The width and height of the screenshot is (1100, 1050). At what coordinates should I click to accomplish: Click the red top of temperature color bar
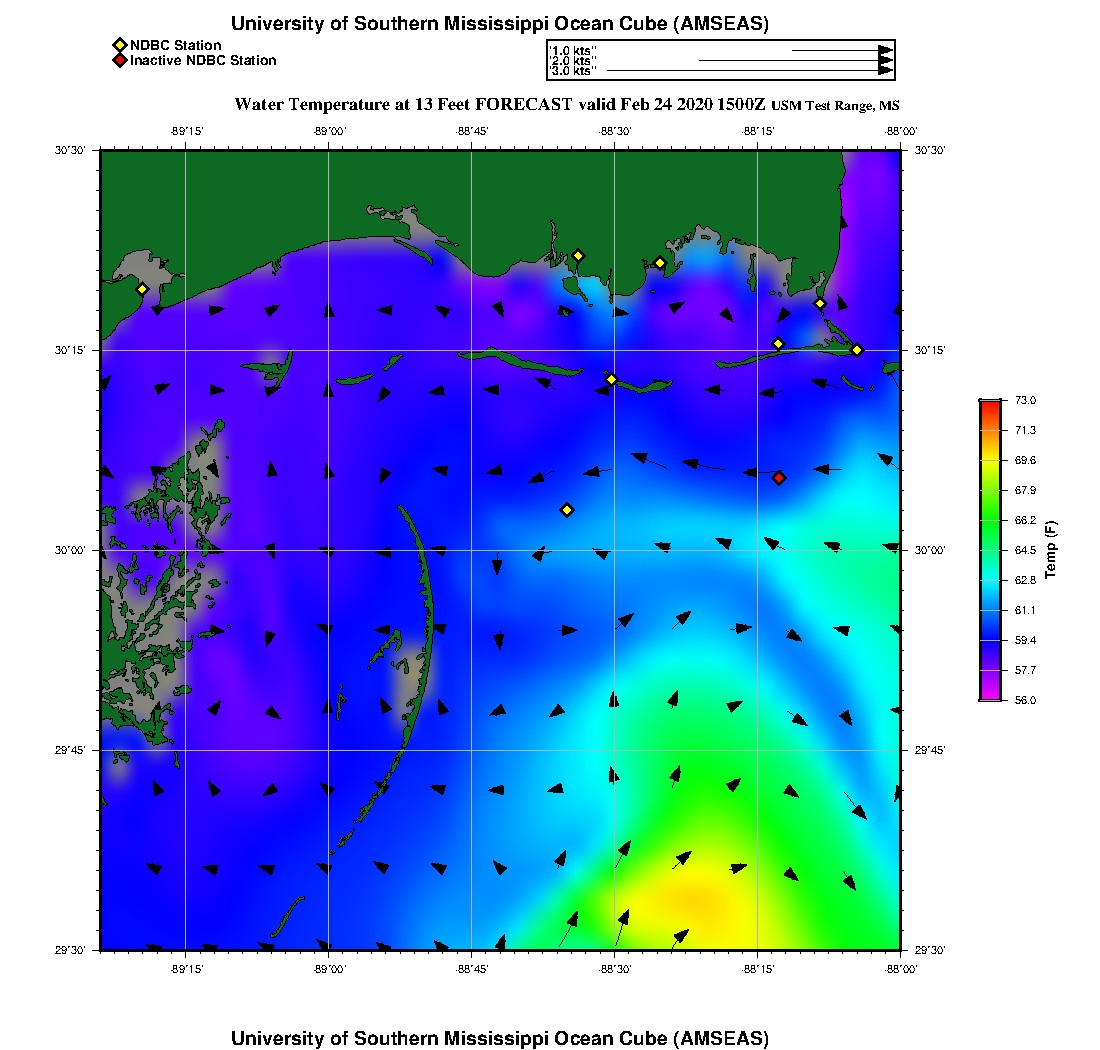(989, 404)
